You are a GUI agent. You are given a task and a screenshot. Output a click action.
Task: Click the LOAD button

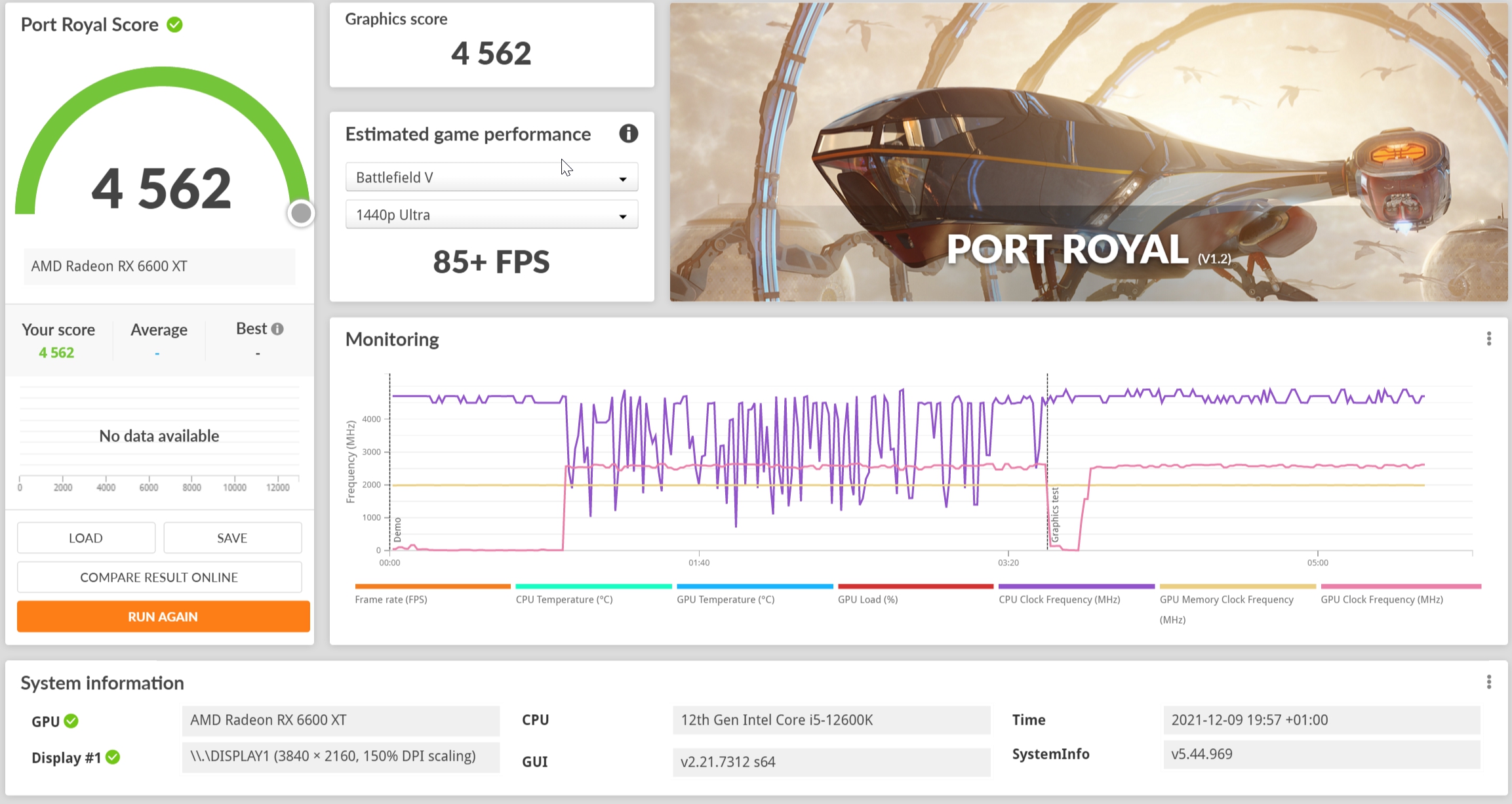[86, 538]
